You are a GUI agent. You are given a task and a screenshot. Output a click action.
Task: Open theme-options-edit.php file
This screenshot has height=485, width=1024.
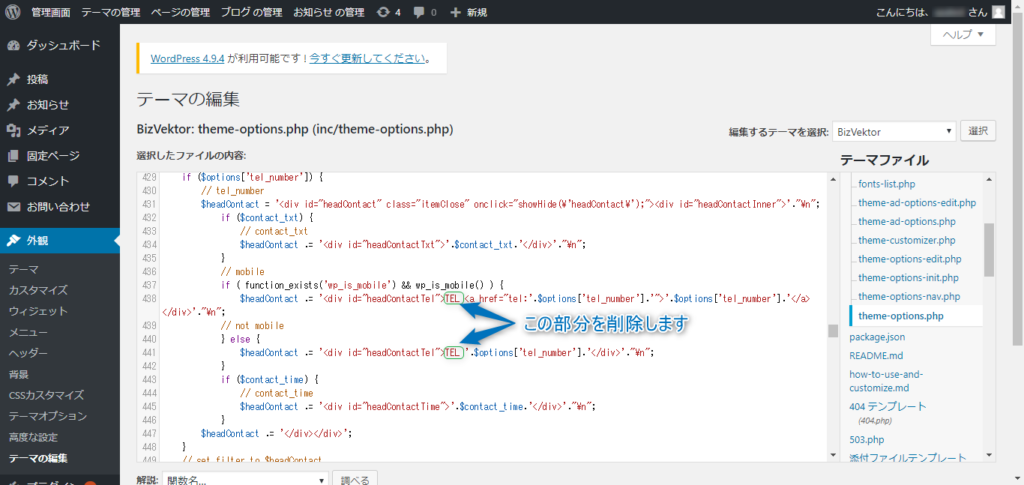click(x=910, y=259)
